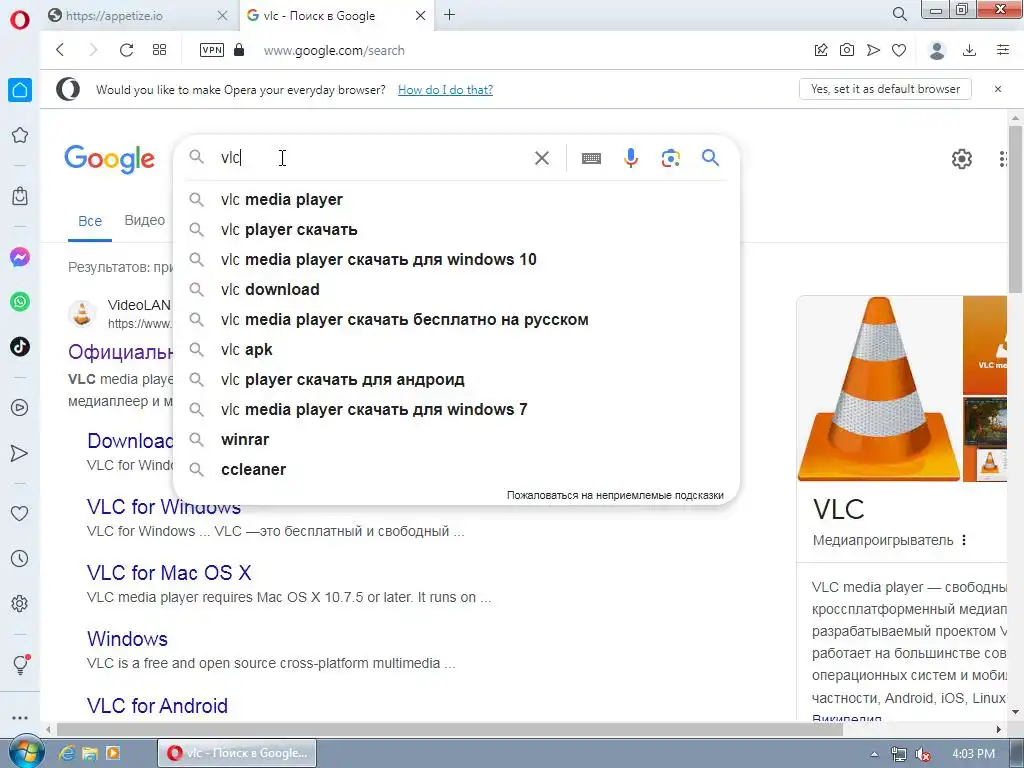Click the Google logo

click(x=110, y=159)
